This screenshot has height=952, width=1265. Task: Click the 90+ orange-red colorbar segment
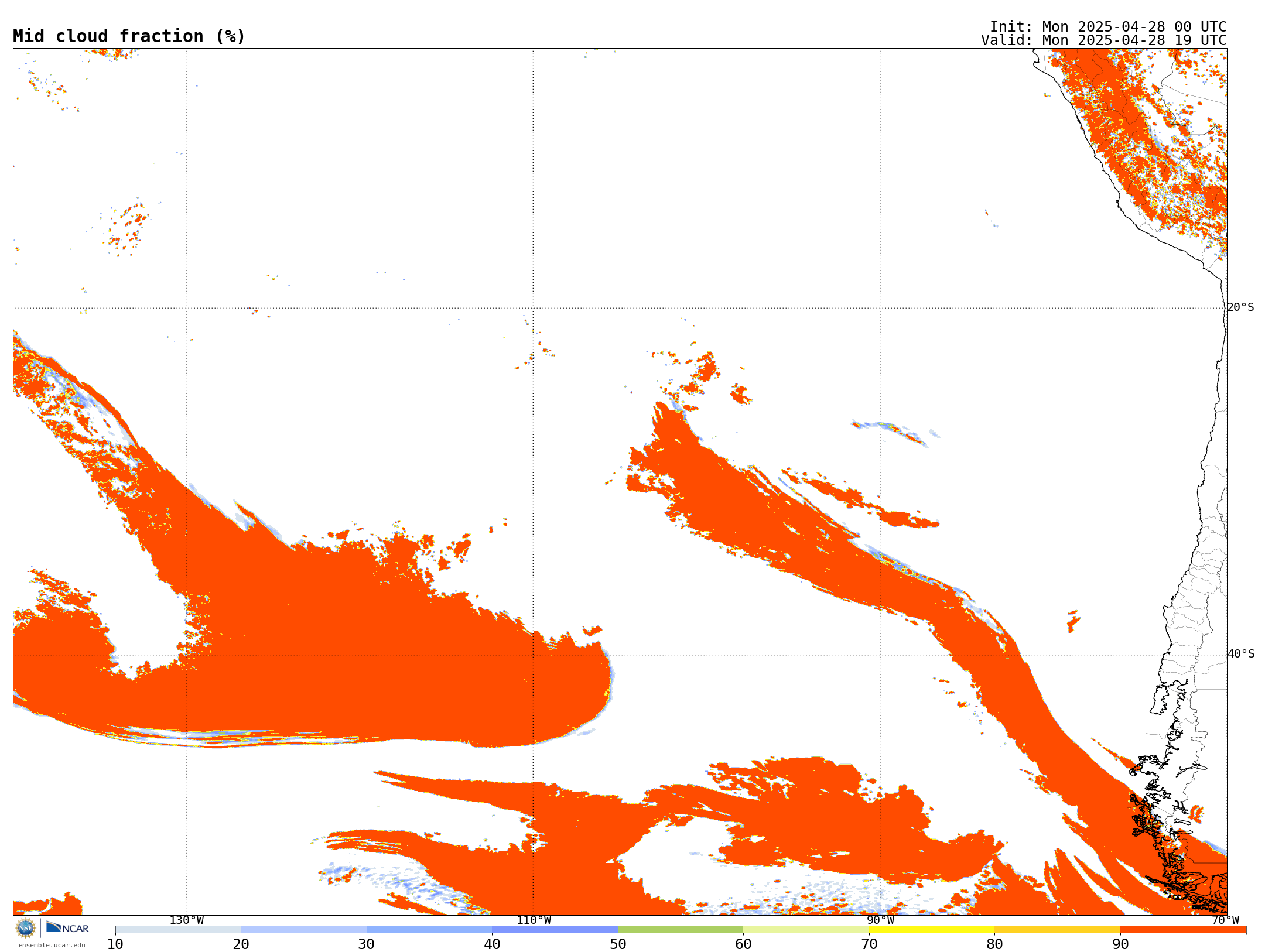[1183, 930]
